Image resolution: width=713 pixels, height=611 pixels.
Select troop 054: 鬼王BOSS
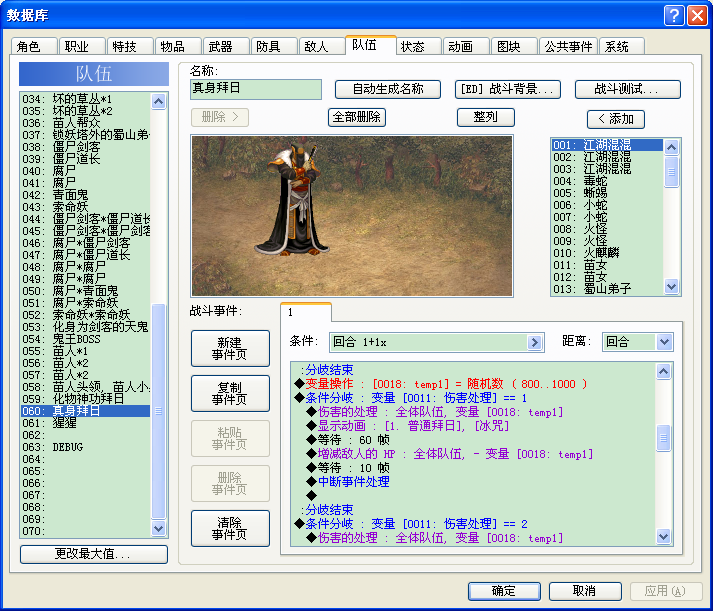point(85,339)
